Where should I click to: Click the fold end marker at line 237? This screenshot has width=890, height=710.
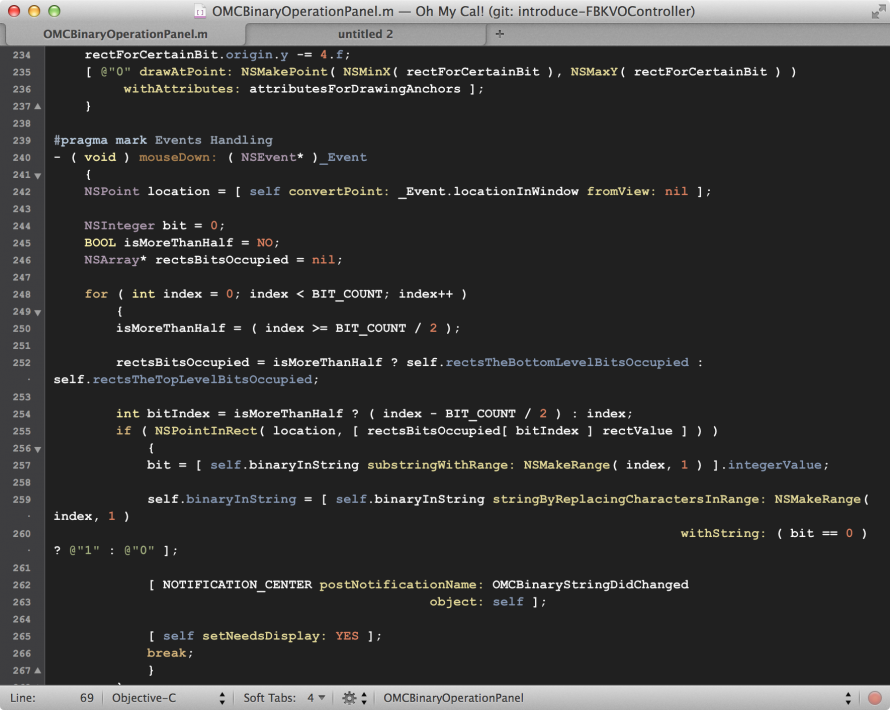[x=37, y=106]
